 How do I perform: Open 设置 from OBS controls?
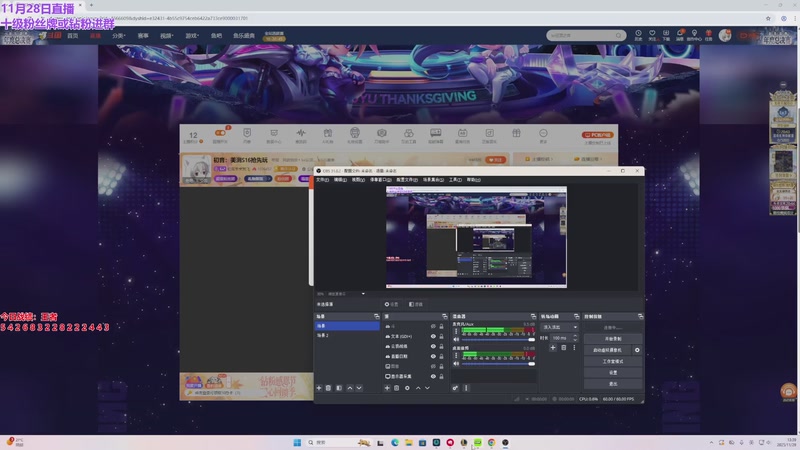pos(613,373)
